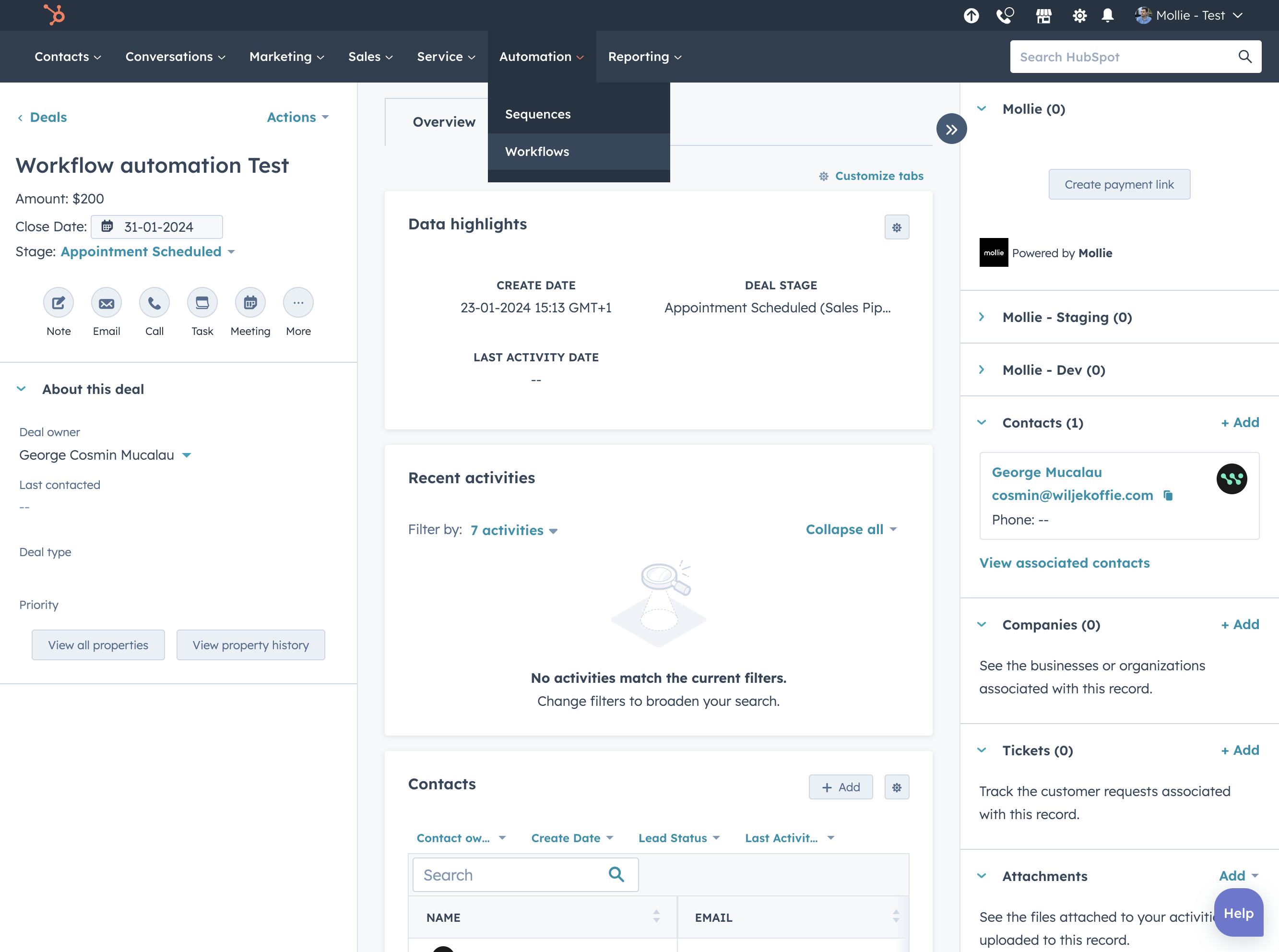Open Contacts card gear settings
Viewport: 1279px width, 952px height.
pyautogui.click(x=897, y=787)
